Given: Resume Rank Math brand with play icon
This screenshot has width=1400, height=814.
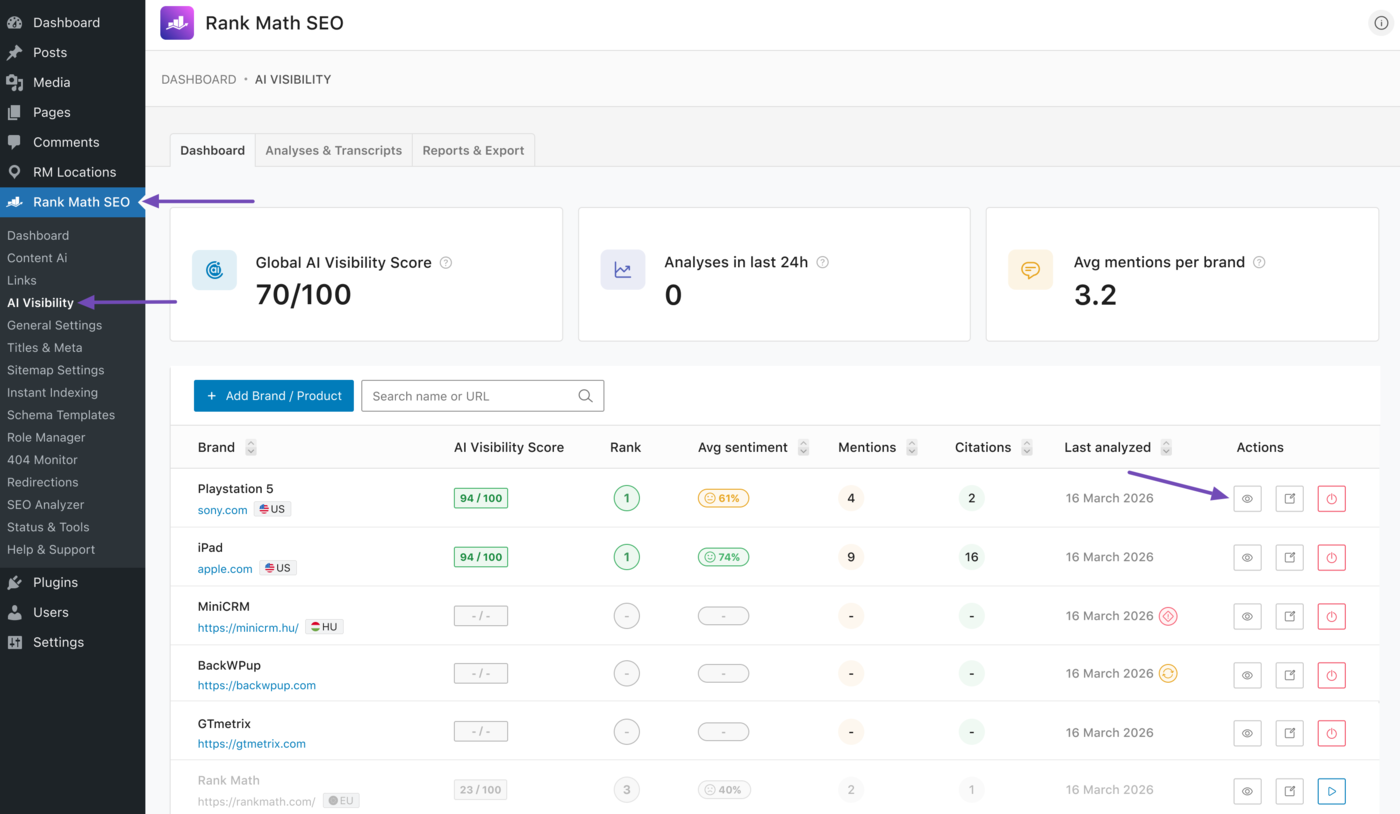Looking at the screenshot, I should pyautogui.click(x=1332, y=791).
